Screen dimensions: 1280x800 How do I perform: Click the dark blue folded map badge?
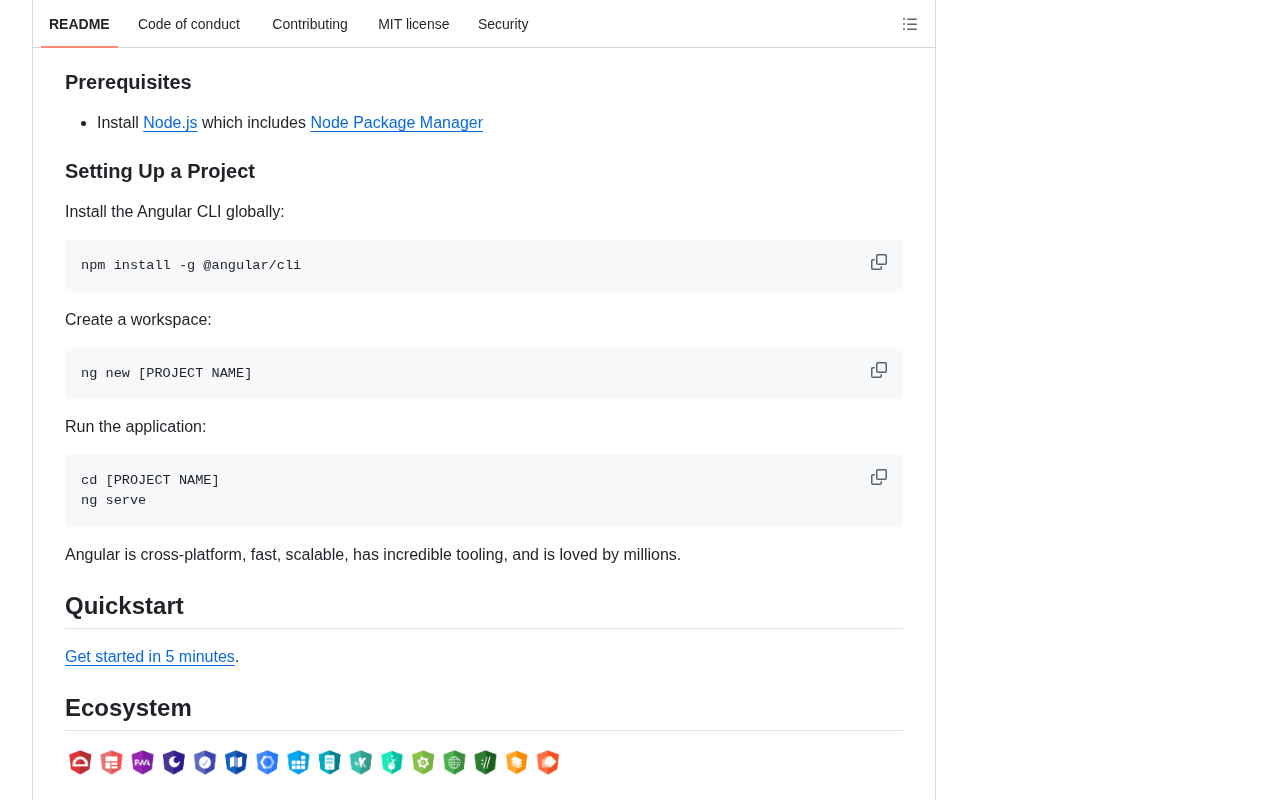(x=235, y=762)
